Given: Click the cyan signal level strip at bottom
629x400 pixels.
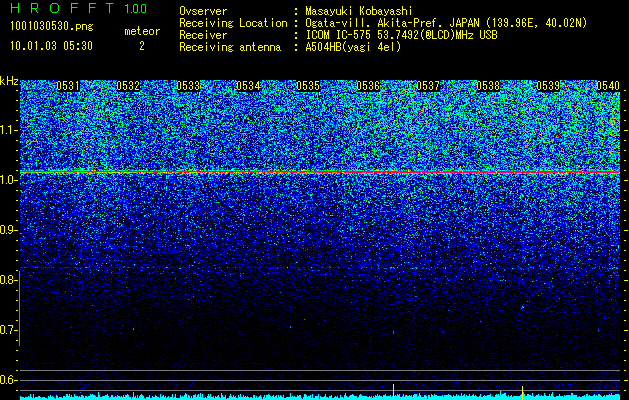Looking at the screenshot, I should (320, 397).
